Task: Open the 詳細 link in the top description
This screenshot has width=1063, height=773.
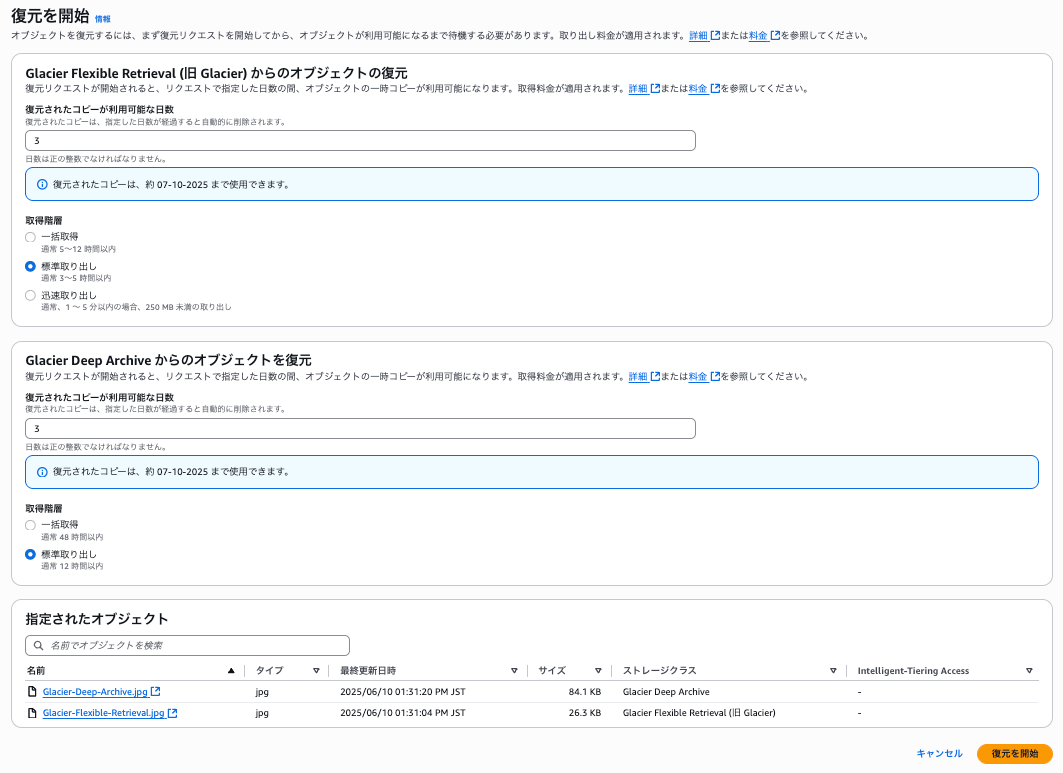Action: click(698, 35)
